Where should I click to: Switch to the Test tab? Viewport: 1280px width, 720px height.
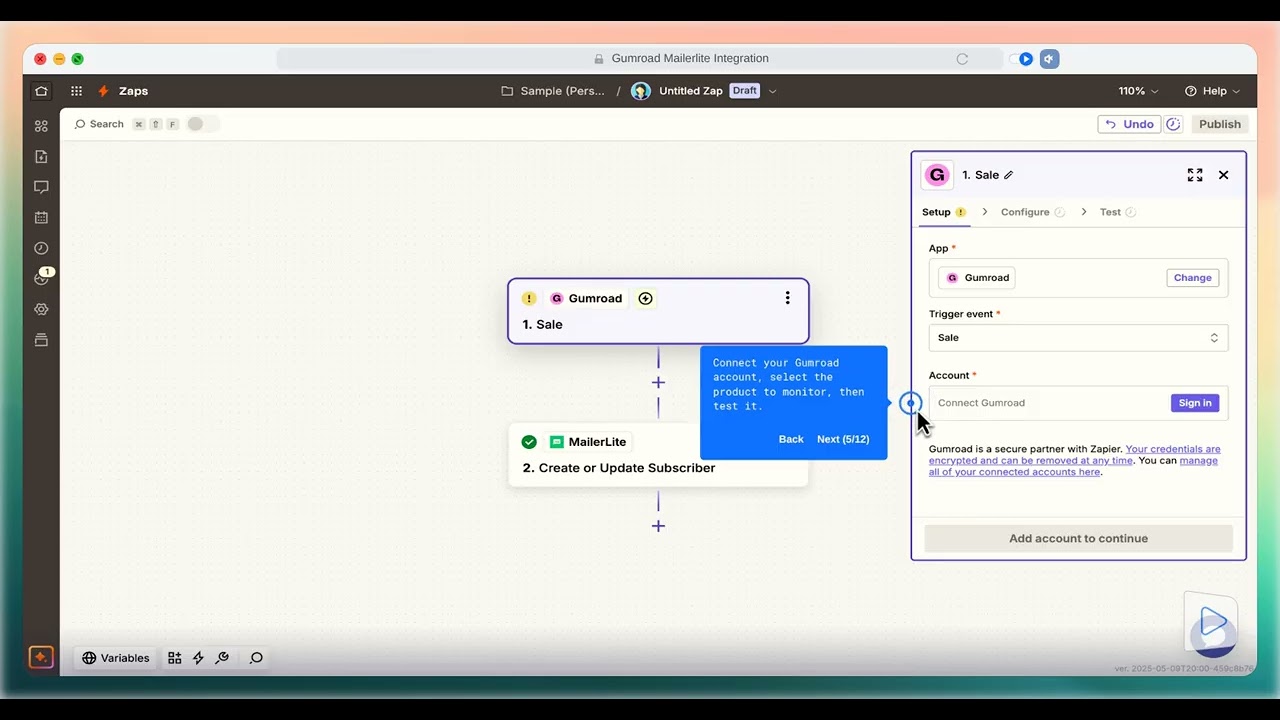1117,212
